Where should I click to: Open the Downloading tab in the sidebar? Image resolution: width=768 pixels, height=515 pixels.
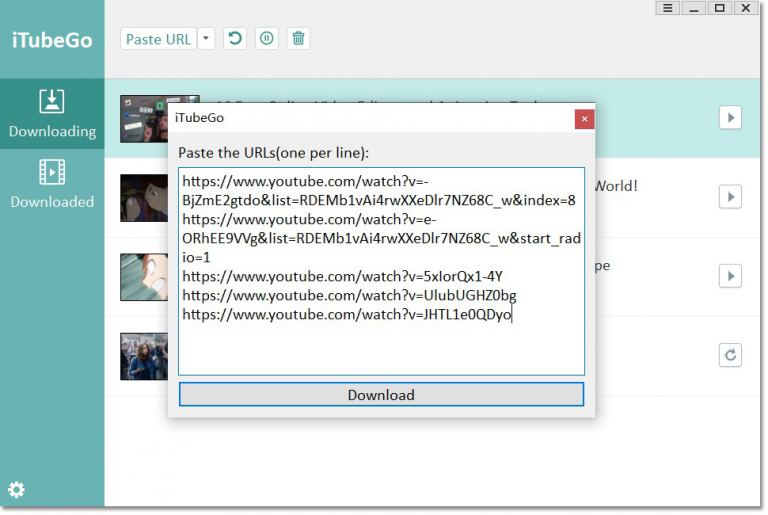click(x=52, y=113)
